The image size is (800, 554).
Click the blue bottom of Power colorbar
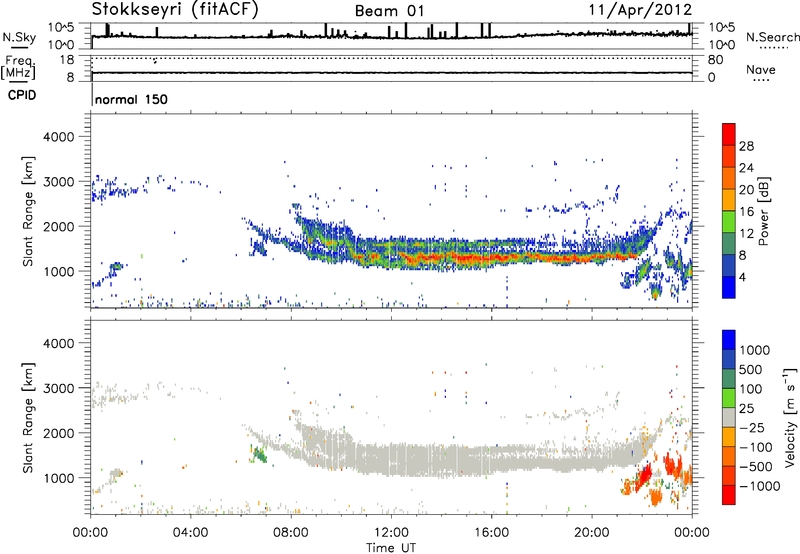point(729,287)
